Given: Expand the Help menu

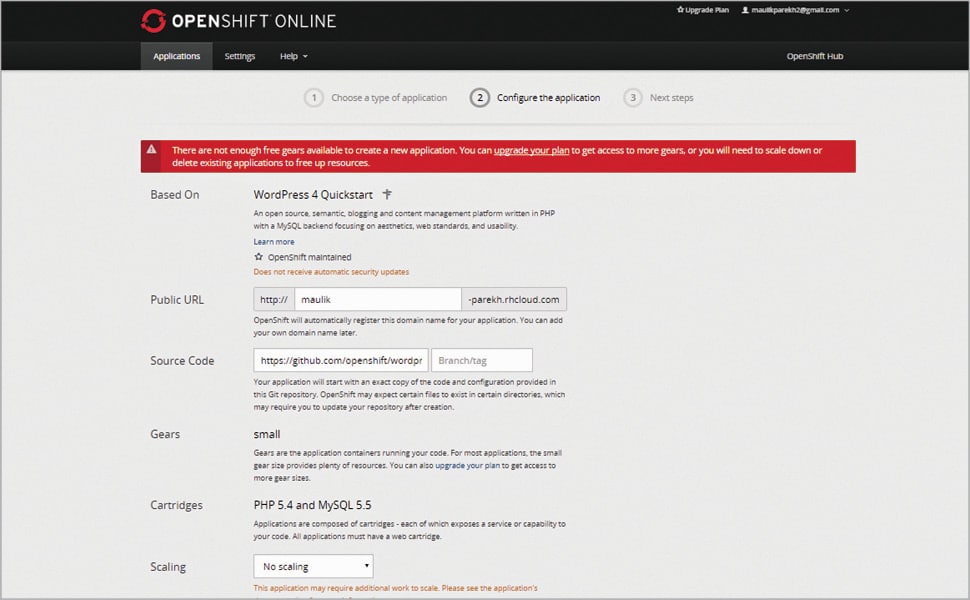Looking at the screenshot, I should click(x=293, y=56).
